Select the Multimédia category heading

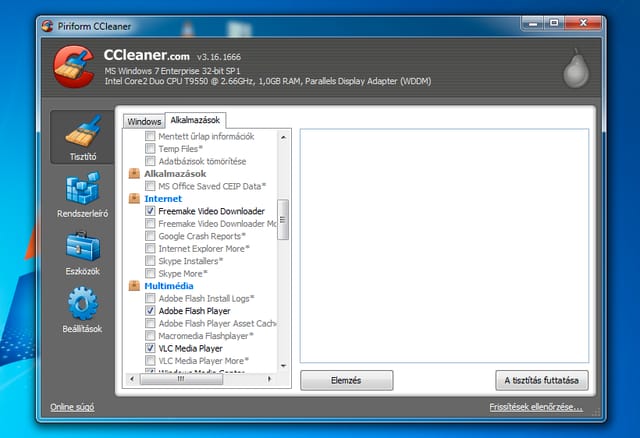tap(169, 286)
